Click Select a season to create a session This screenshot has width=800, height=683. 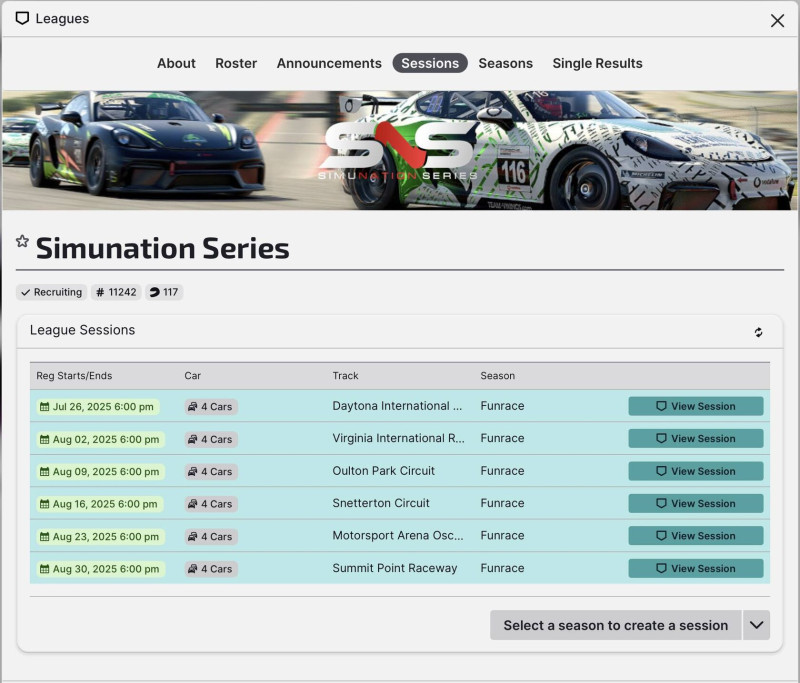[615, 625]
